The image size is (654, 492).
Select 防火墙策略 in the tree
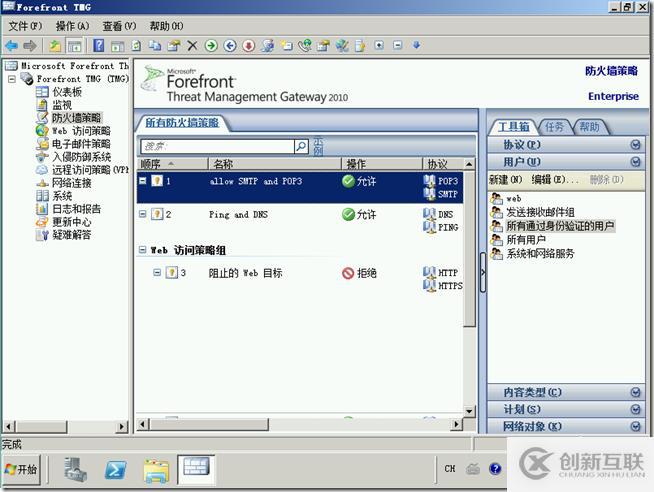click(x=76, y=118)
